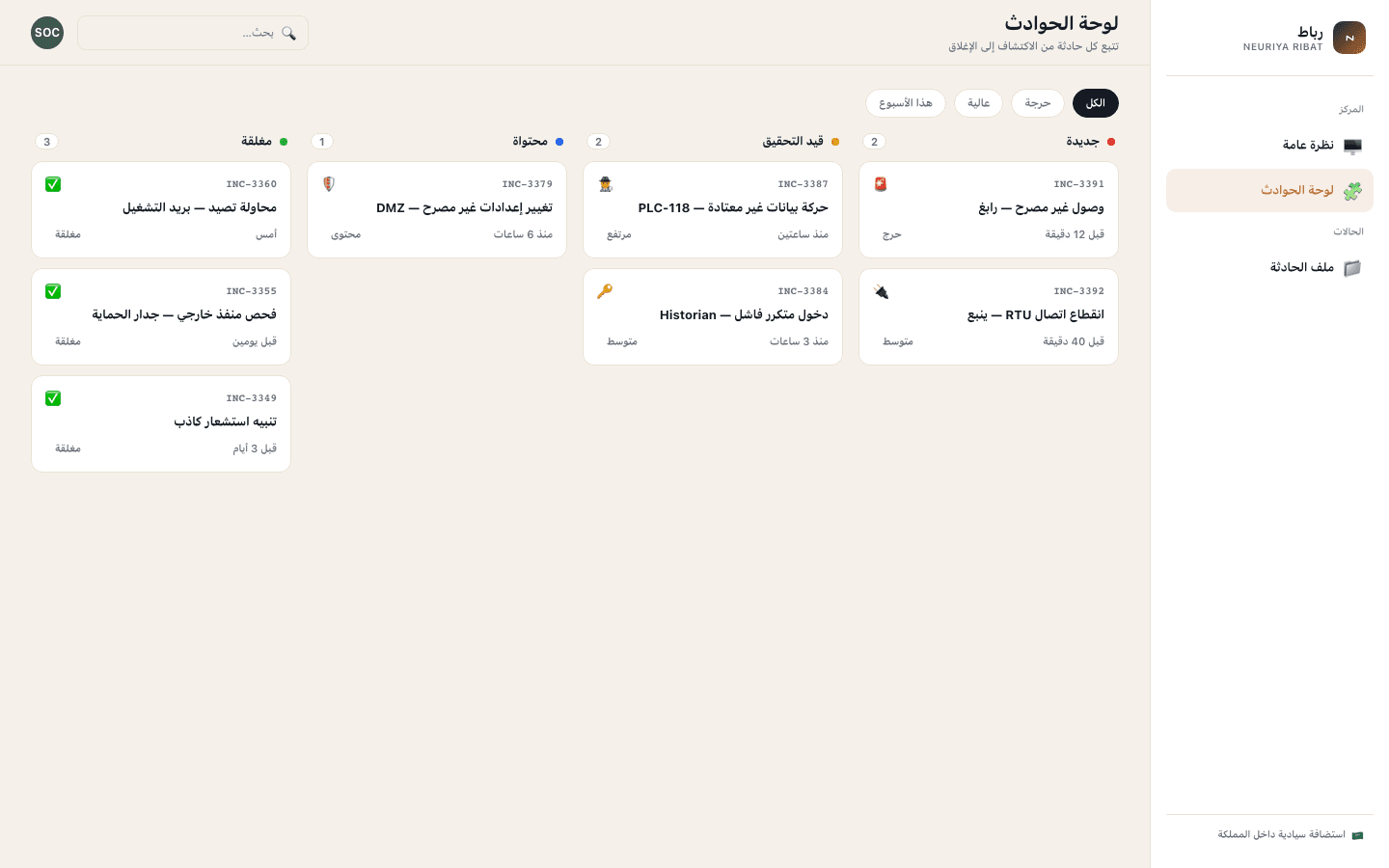1389x868 pixels.
Task: Click the siren icon on INC-3391 card
Action: [x=881, y=184]
